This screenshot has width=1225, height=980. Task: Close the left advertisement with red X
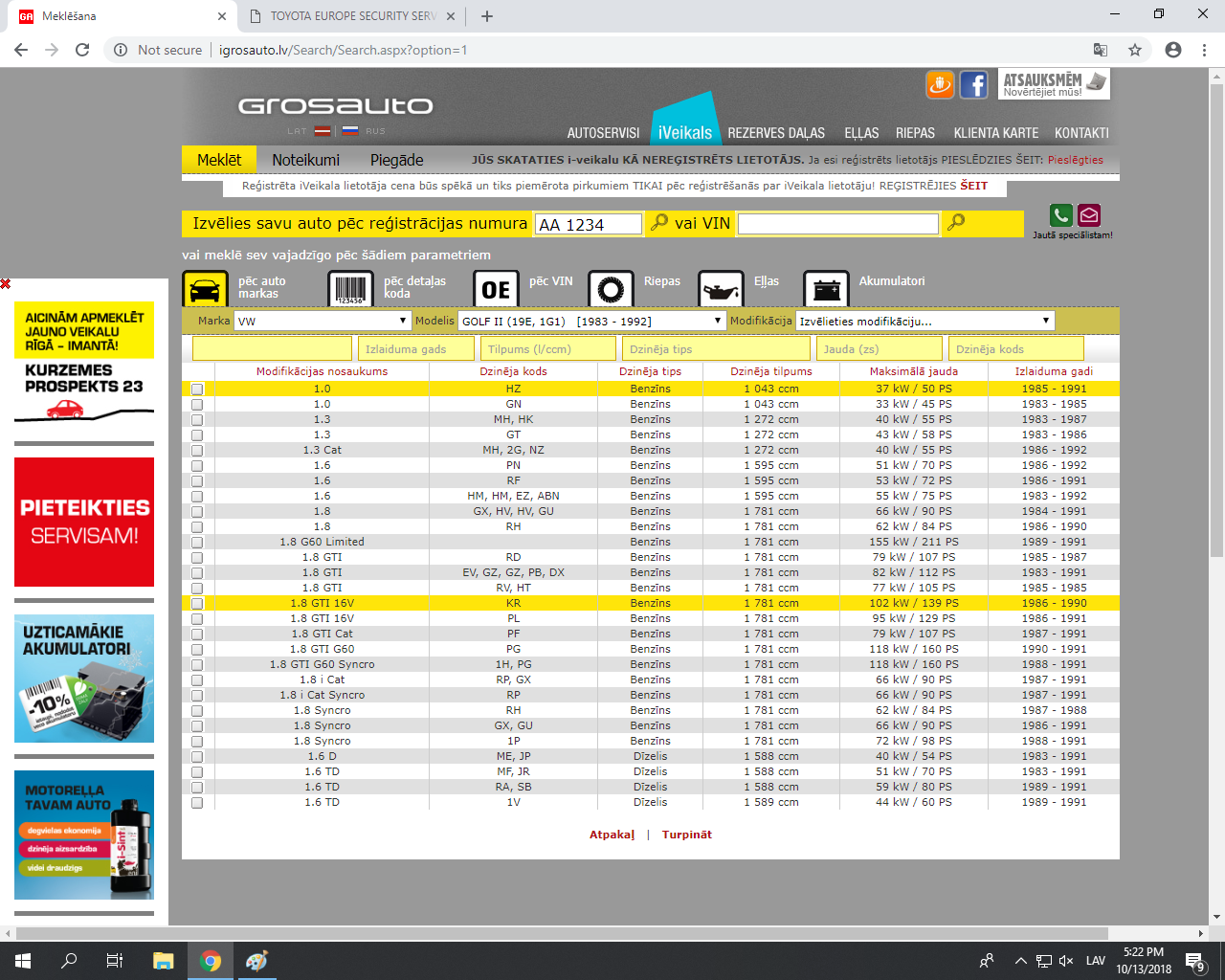6,283
